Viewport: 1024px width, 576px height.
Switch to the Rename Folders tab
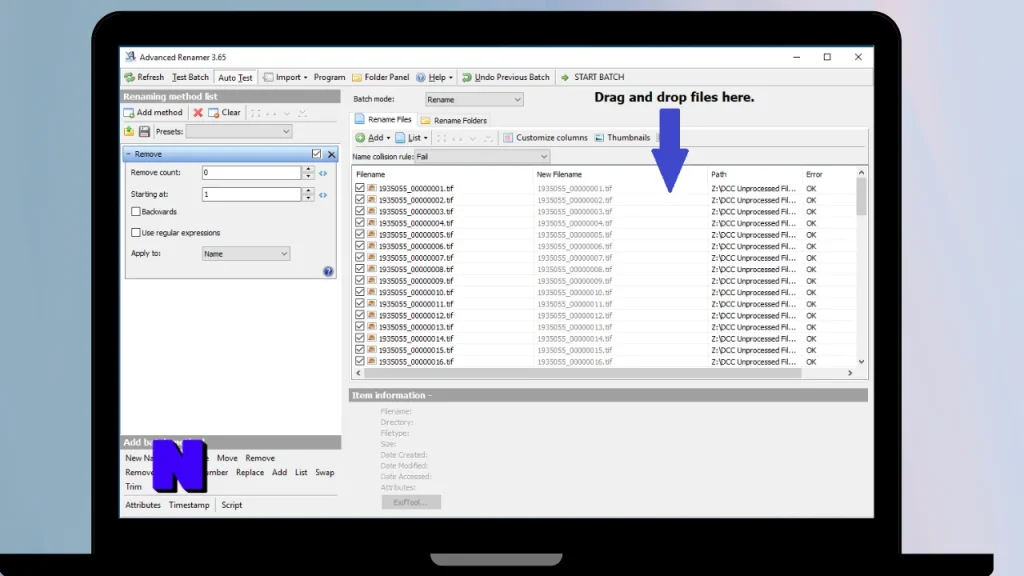[x=454, y=120]
